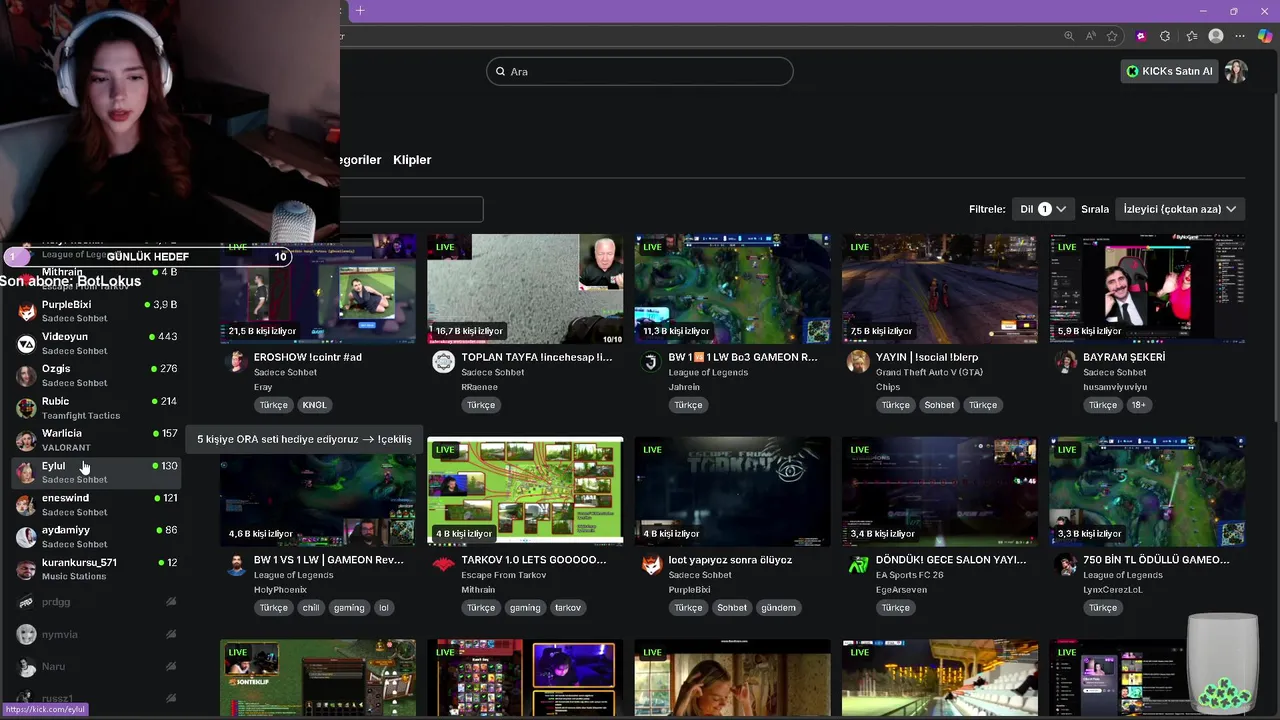Screen dimensions: 1280x720
Task: Open the İzleyici (çoktan aza) sort dropdown
Action: 1180,209
